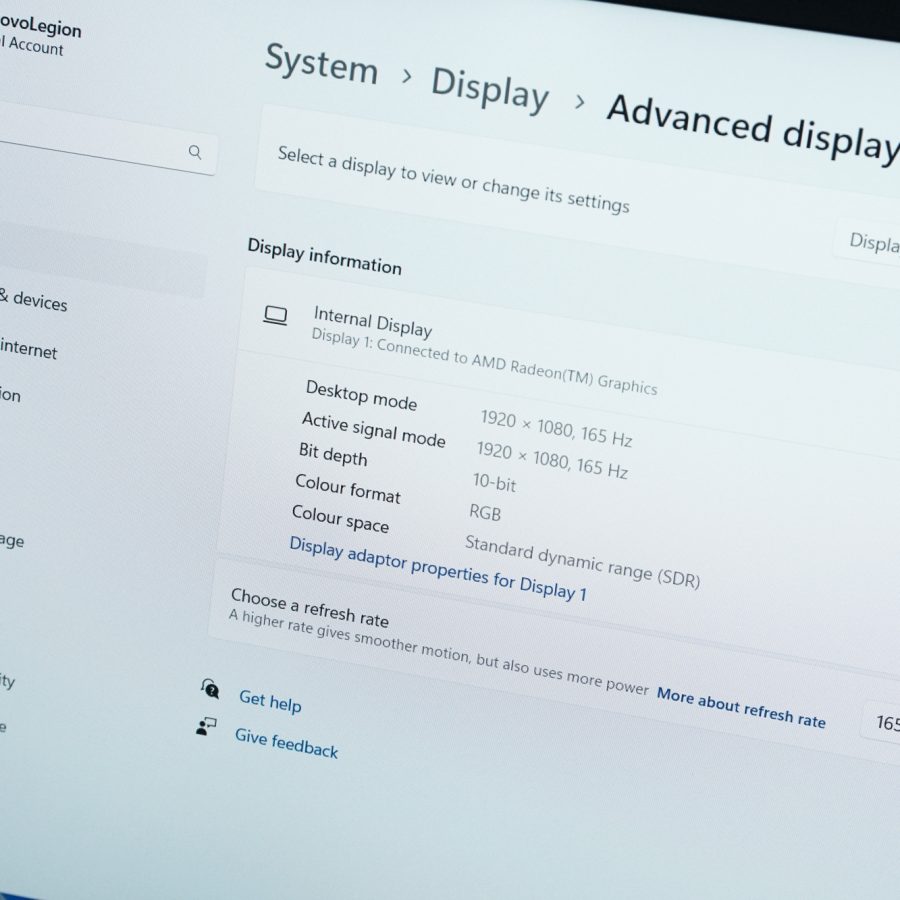The image size is (900, 900).
Task: Click the Get help icon
Action: coord(210,688)
